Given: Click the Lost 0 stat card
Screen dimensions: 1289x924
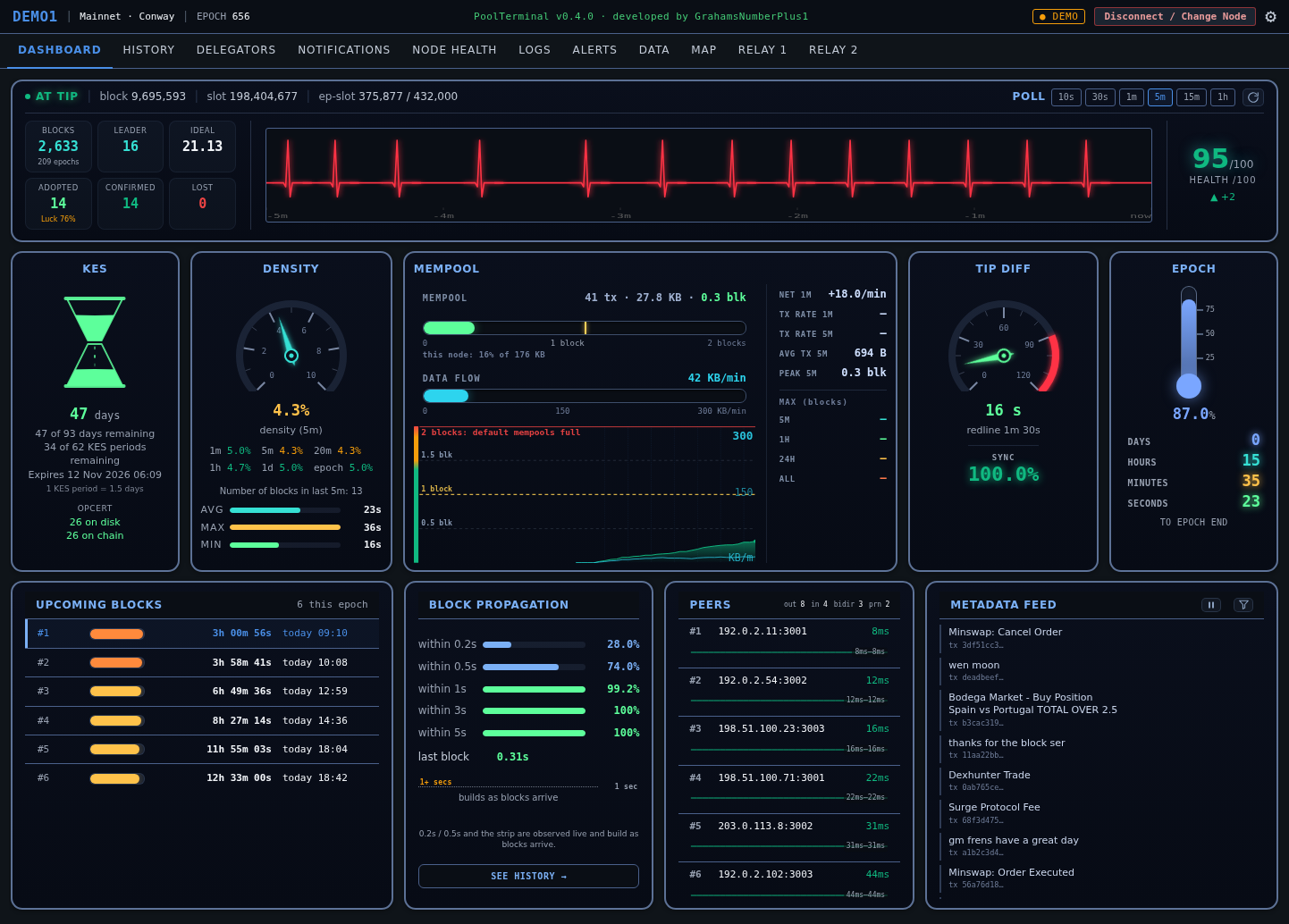Looking at the screenshot, I should pyautogui.click(x=202, y=204).
